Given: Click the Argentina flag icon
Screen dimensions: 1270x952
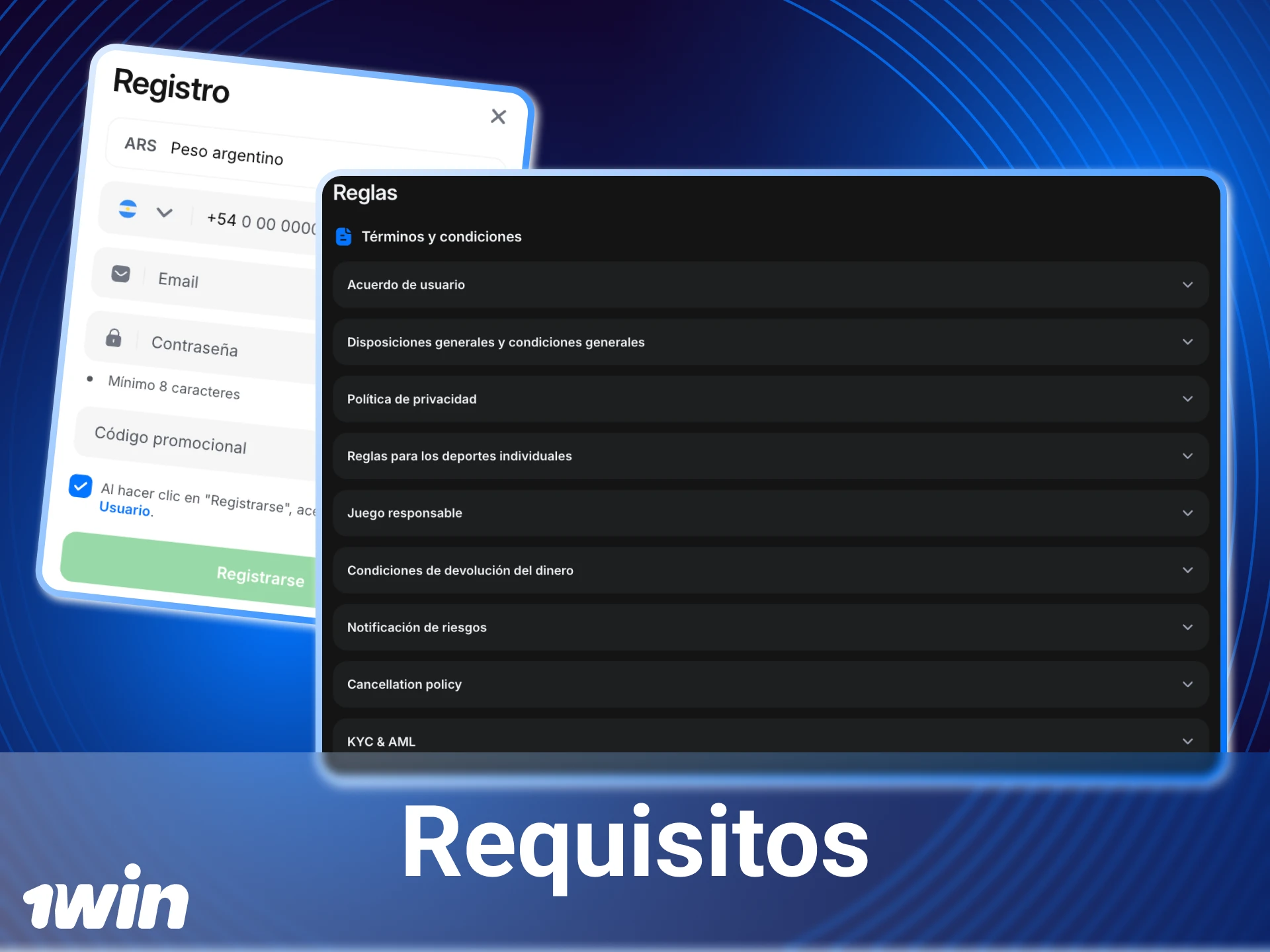Looking at the screenshot, I should (x=128, y=209).
